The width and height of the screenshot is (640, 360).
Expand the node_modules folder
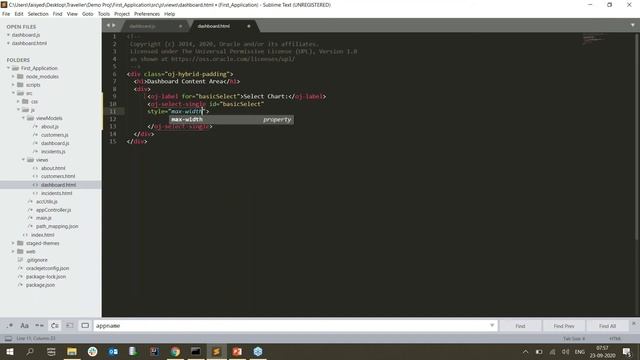pos(13,76)
